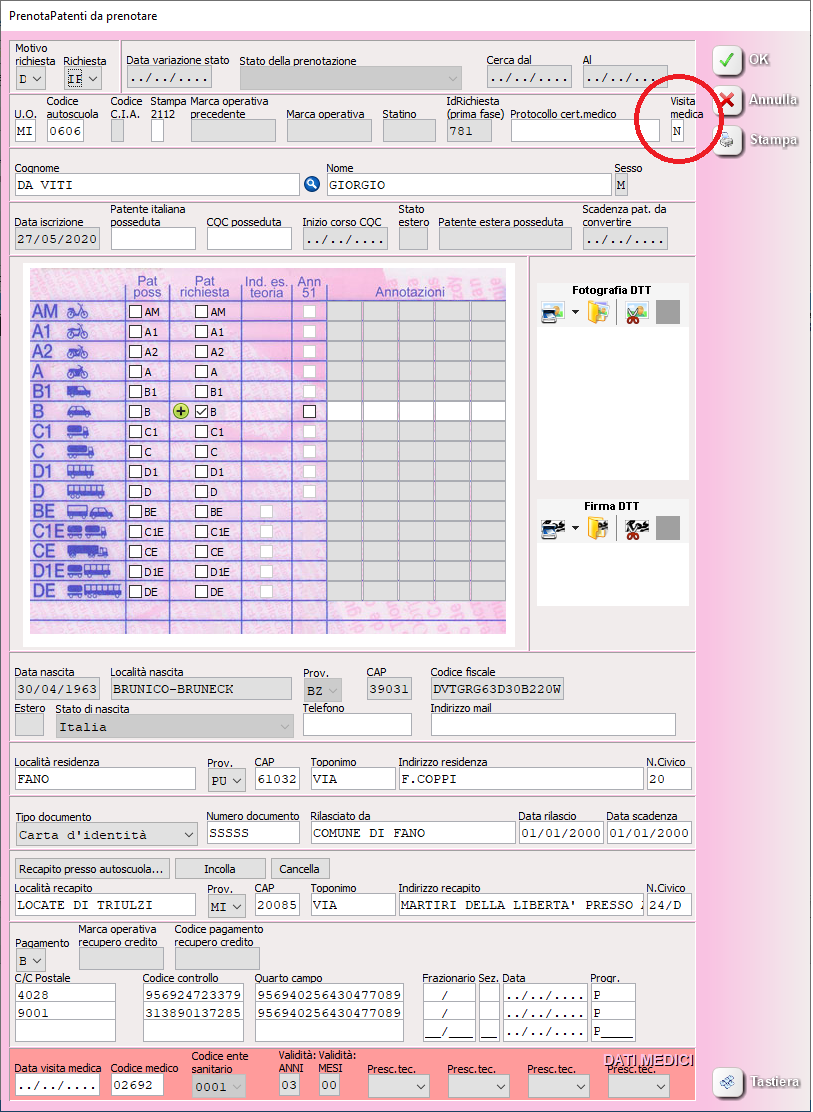The width and height of the screenshot is (813, 1112).
Task: Expand the scan photo source dropdown arrow
Action: pos(575,313)
